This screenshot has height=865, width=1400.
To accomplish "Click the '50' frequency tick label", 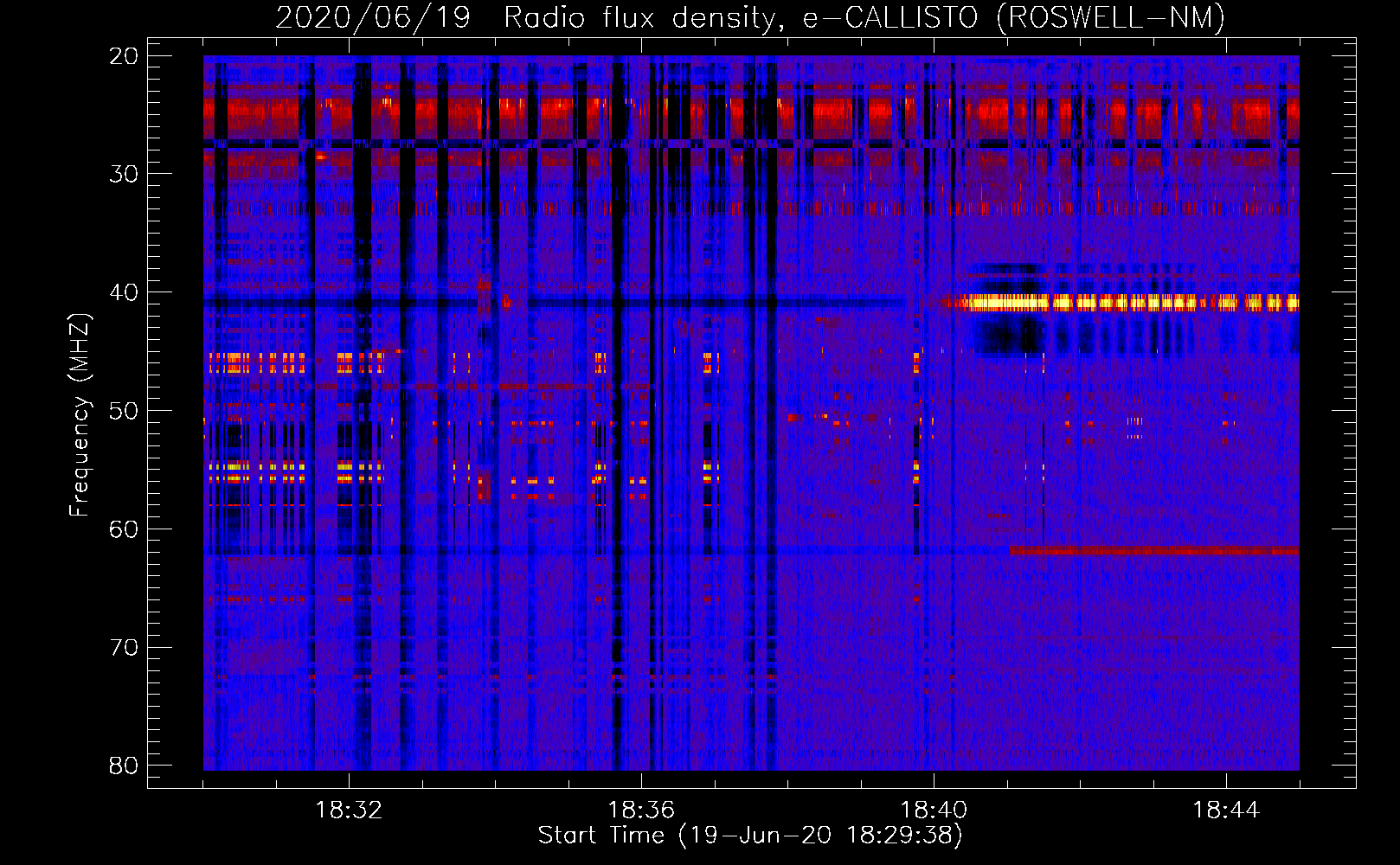I will pos(125,411).
